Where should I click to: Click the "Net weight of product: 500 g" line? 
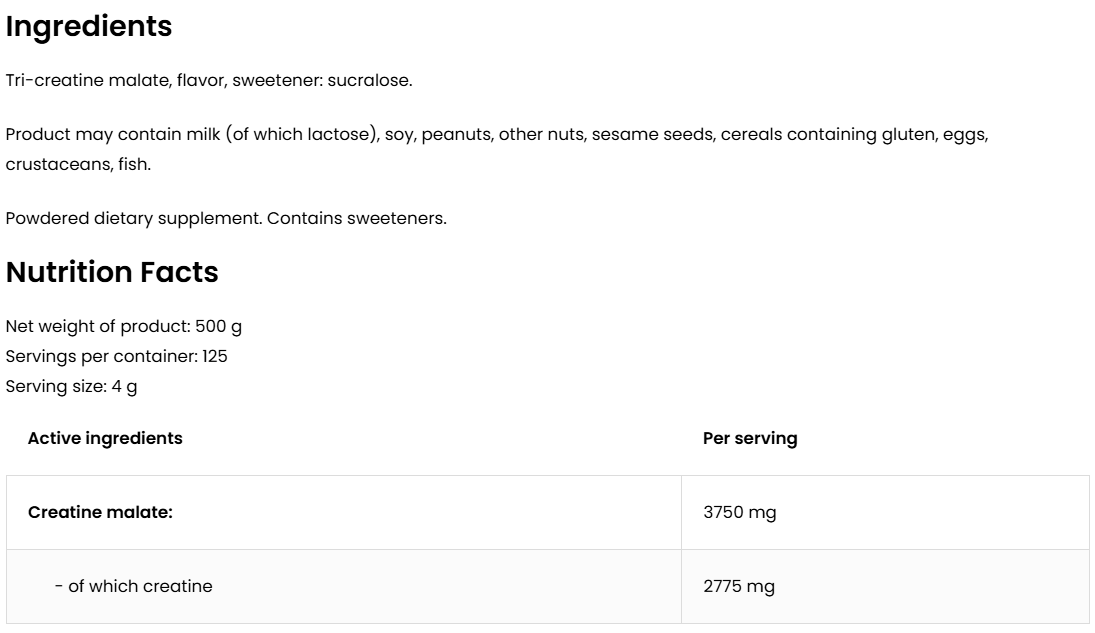pos(124,326)
